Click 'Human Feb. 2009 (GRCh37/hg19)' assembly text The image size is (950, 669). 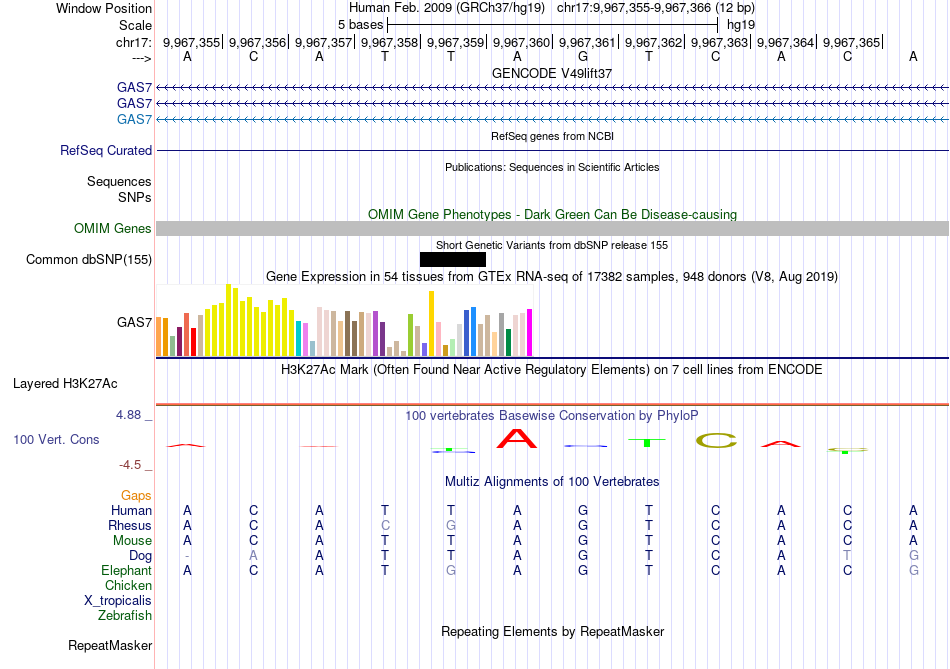(x=447, y=8)
